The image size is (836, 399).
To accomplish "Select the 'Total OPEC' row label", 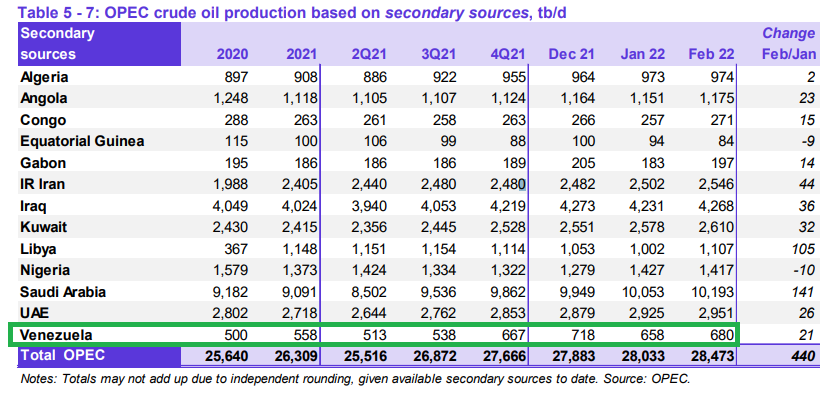I will (x=62, y=355).
